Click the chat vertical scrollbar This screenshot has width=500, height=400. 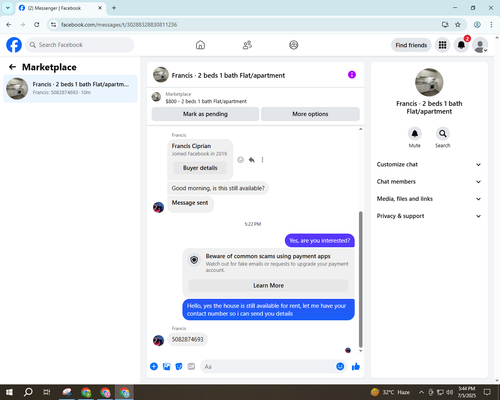coord(360,279)
